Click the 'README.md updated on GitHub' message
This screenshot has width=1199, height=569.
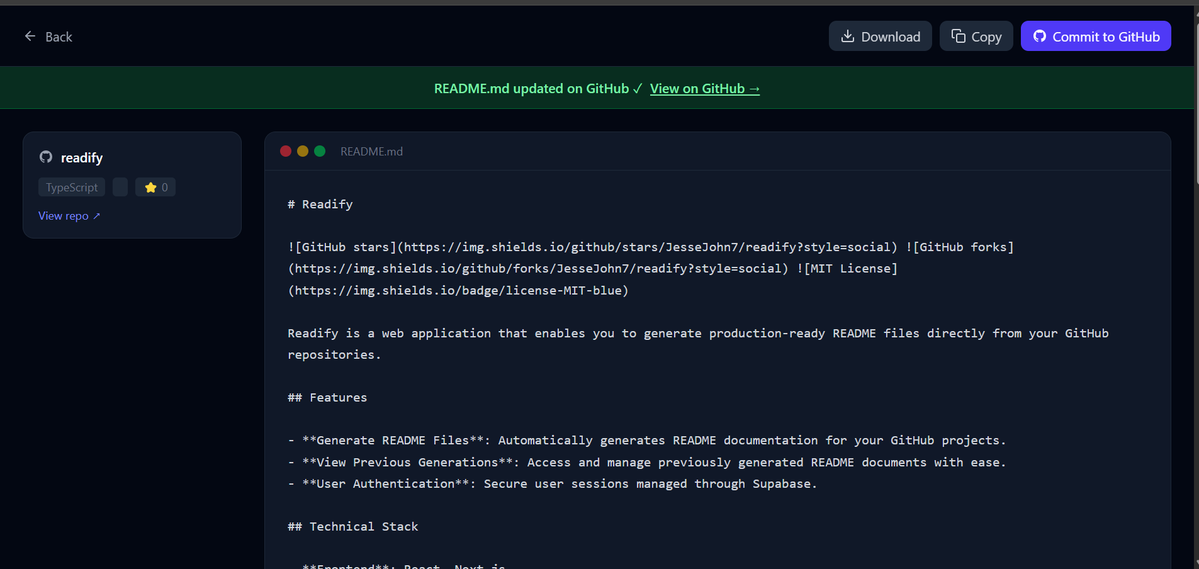click(x=538, y=89)
